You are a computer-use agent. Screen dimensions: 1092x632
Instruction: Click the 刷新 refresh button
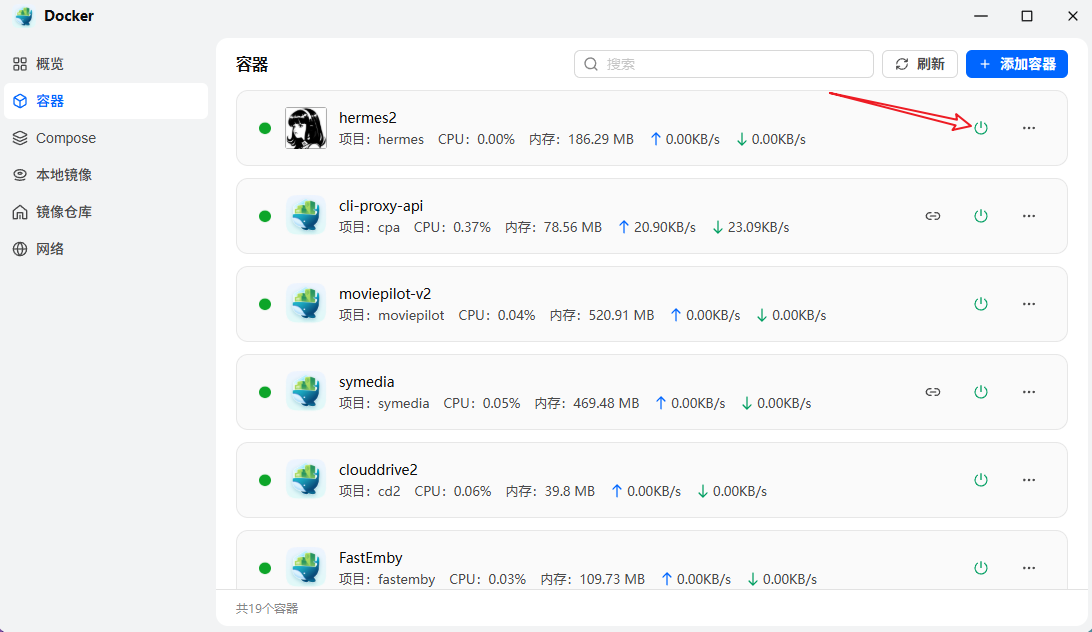919,64
